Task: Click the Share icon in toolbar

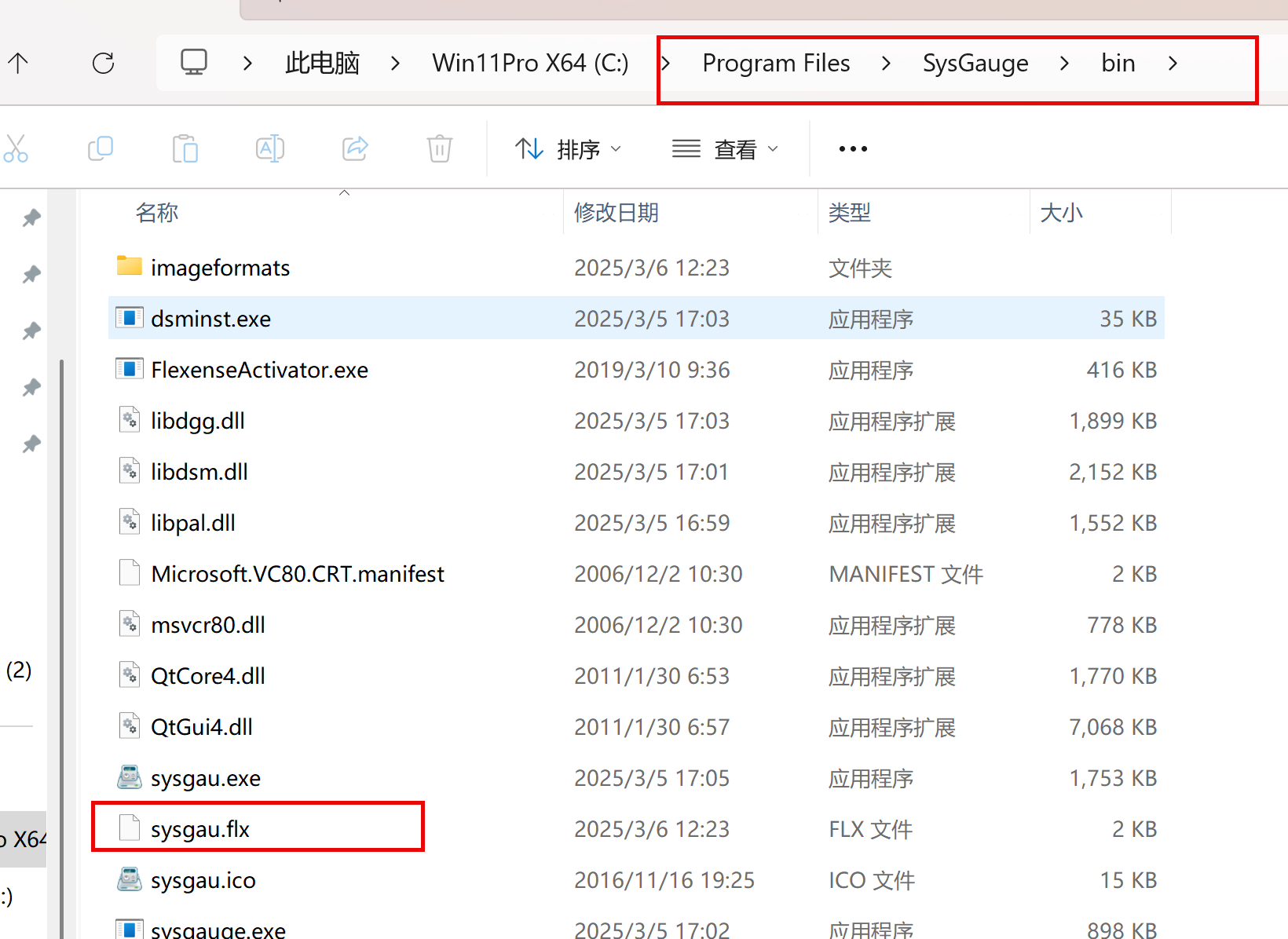Action: [355, 148]
